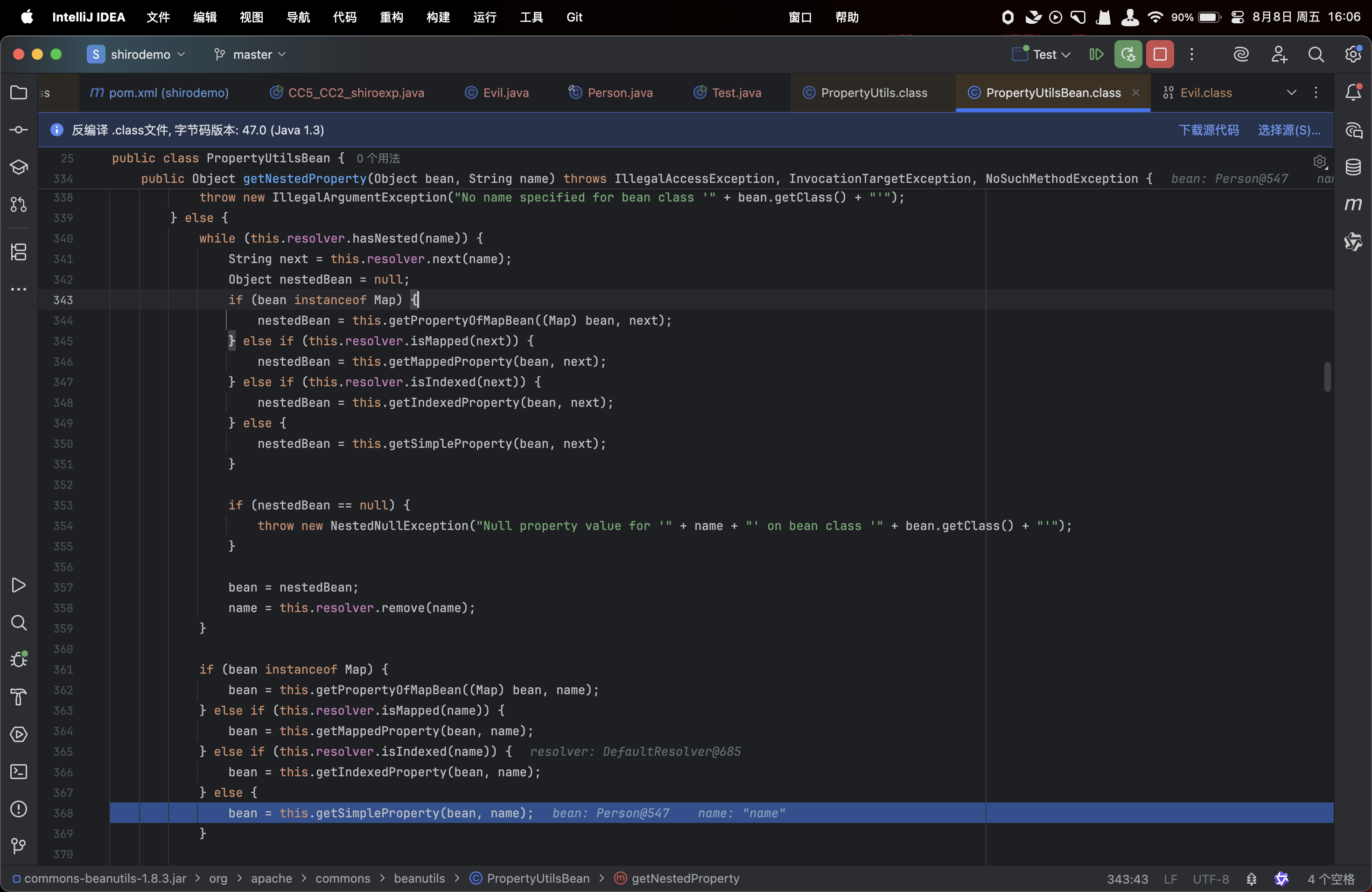Show hidden editor tabs chevron

1291,93
